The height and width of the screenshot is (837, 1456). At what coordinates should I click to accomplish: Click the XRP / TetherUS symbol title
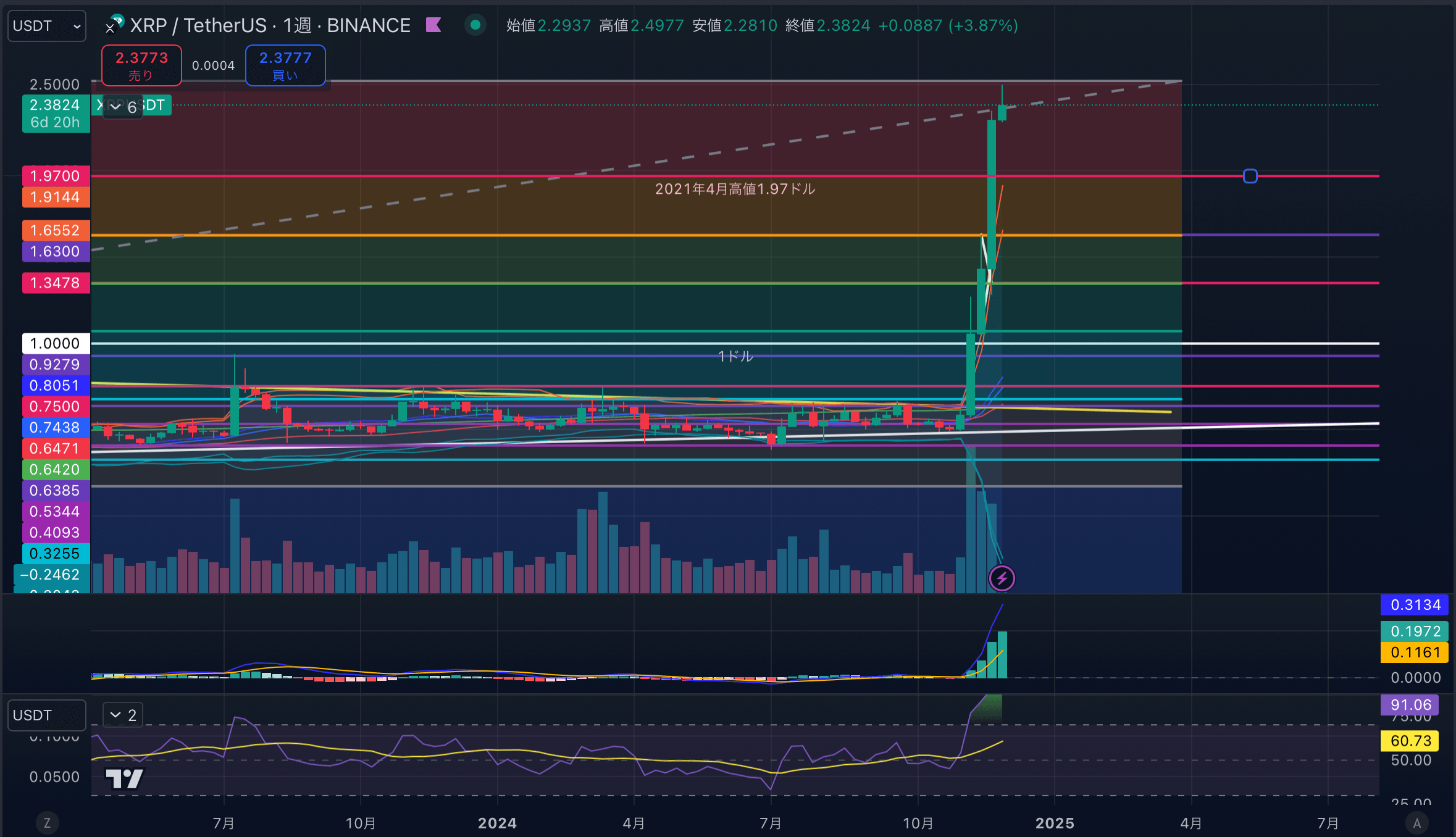[x=198, y=25]
